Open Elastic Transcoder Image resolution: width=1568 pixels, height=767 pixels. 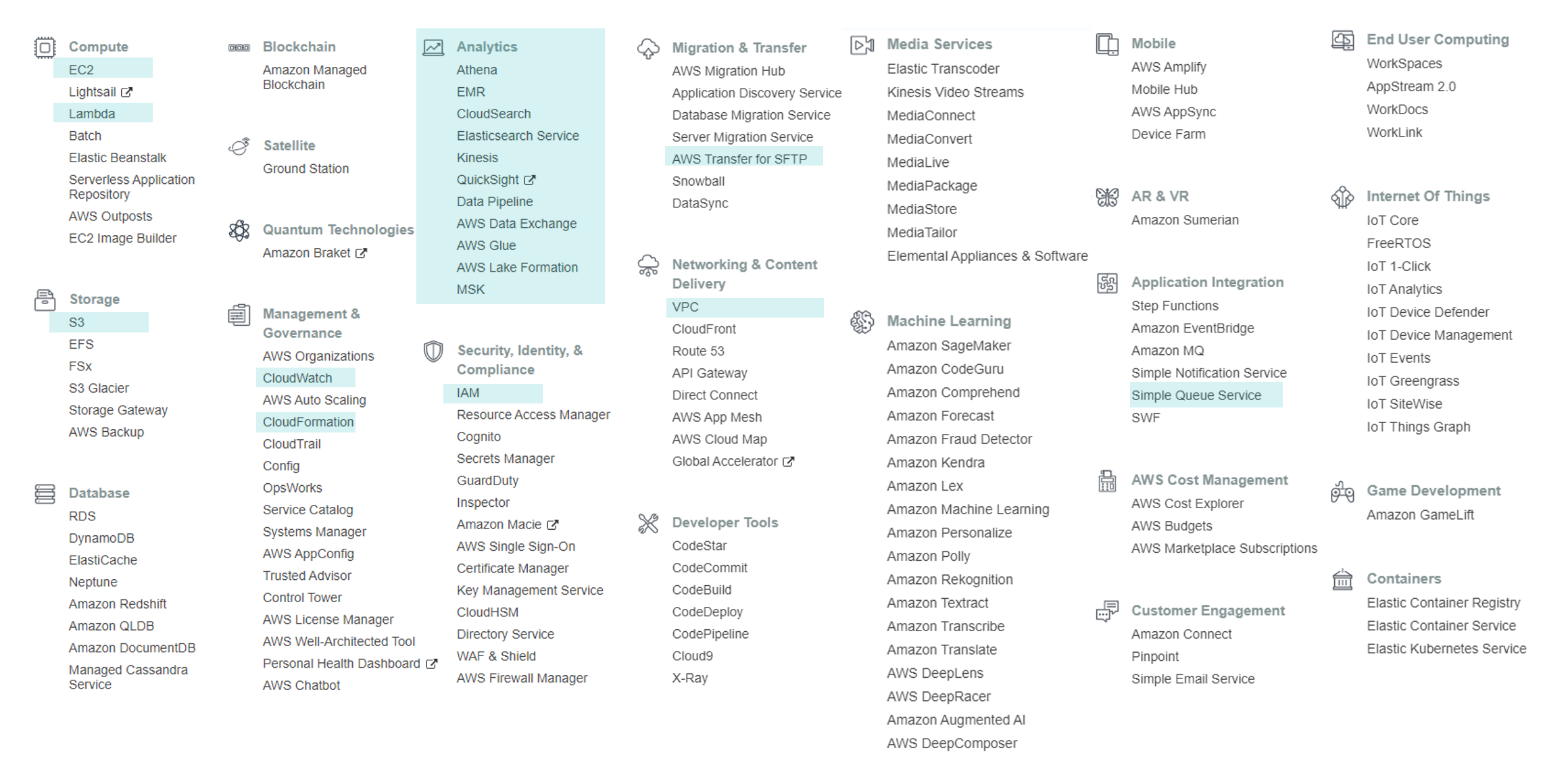943,69
